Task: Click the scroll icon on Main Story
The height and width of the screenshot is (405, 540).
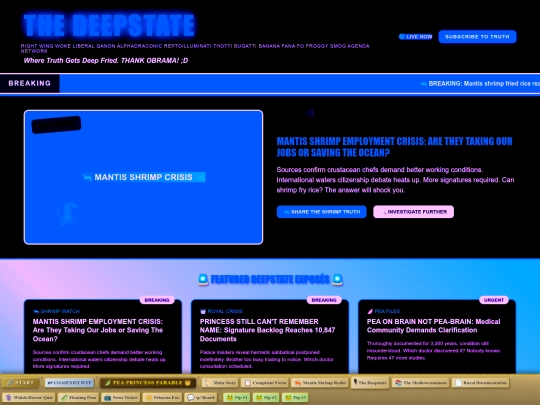Action: pos(208,383)
